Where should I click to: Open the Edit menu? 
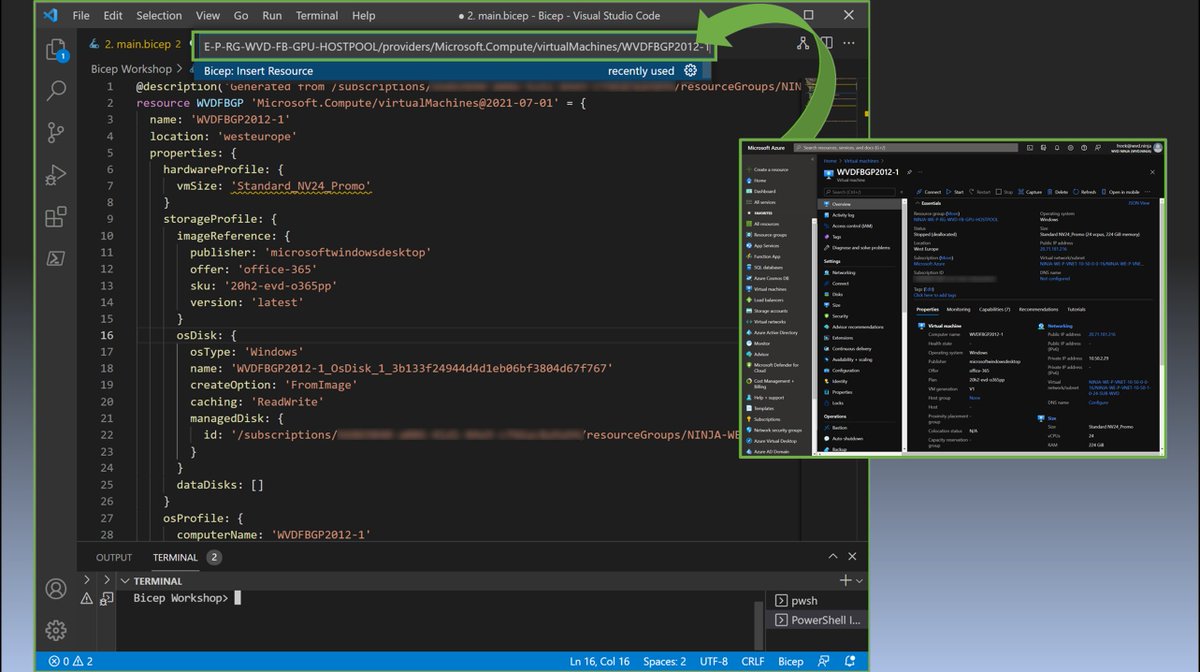click(x=113, y=16)
